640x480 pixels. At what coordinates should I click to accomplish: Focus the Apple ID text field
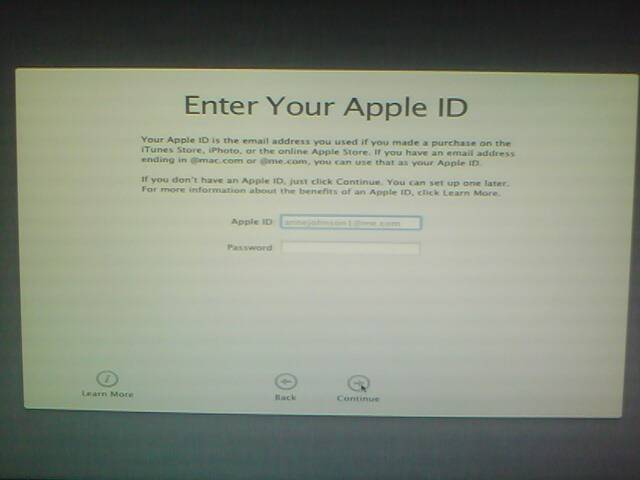(x=350, y=223)
